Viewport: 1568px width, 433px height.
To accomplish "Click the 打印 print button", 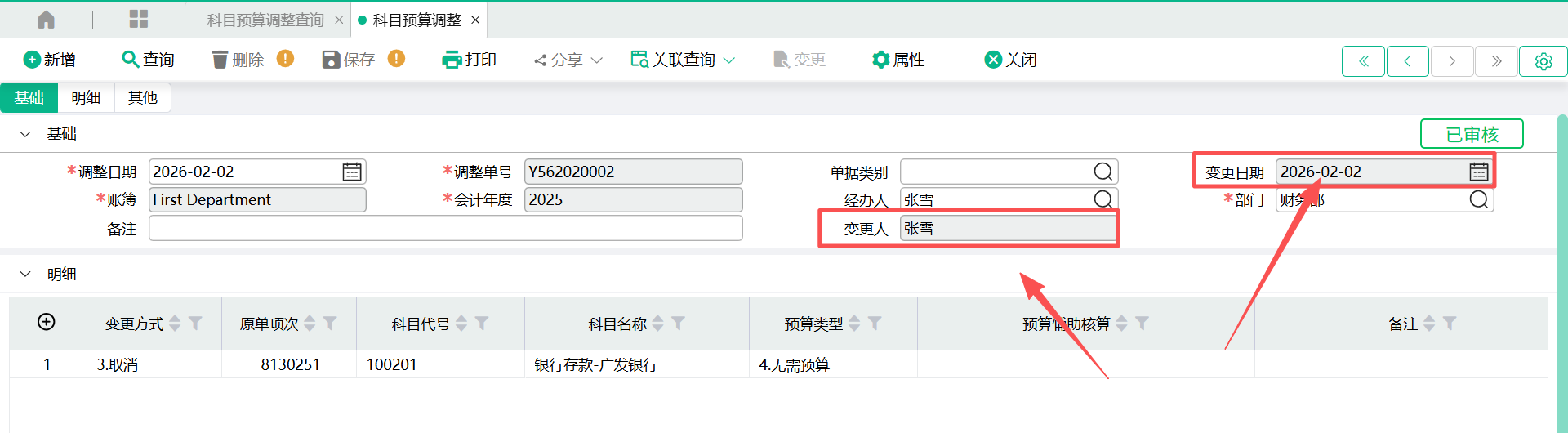I will [x=470, y=60].
